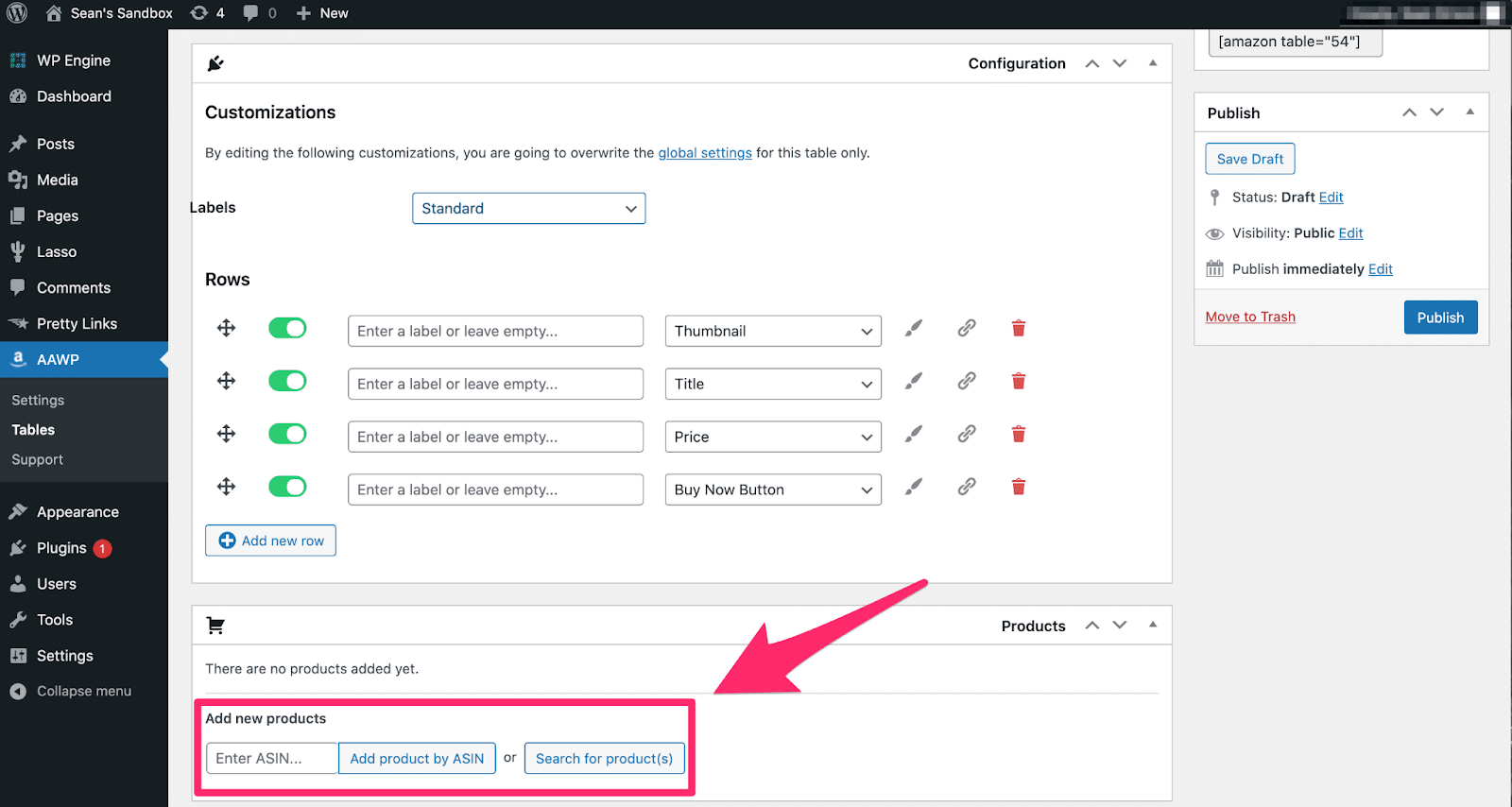Move Products panel up with arrow
This screenshot has height=807, width=1512.
click(x=1092, y=626)
